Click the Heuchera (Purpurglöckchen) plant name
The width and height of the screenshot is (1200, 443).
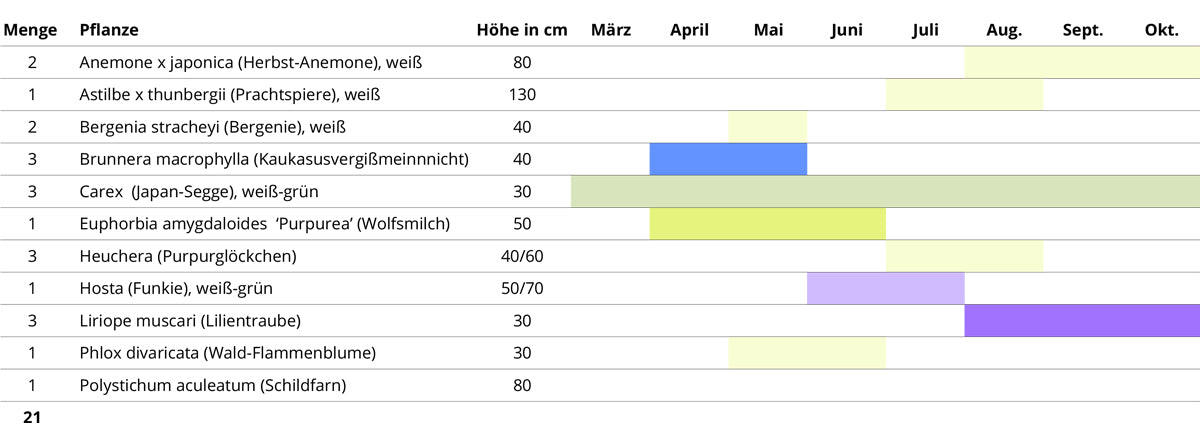pyautogui.click(x=188, y=256)
